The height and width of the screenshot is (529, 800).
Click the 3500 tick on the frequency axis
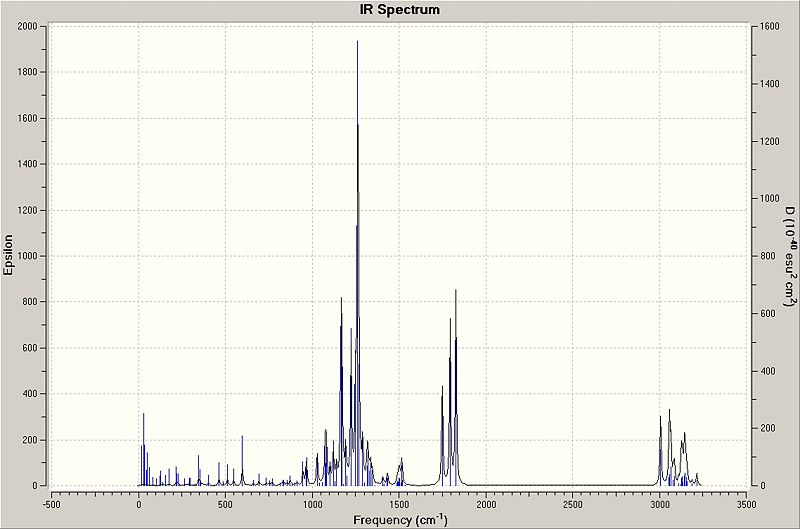tap(746, 505)
